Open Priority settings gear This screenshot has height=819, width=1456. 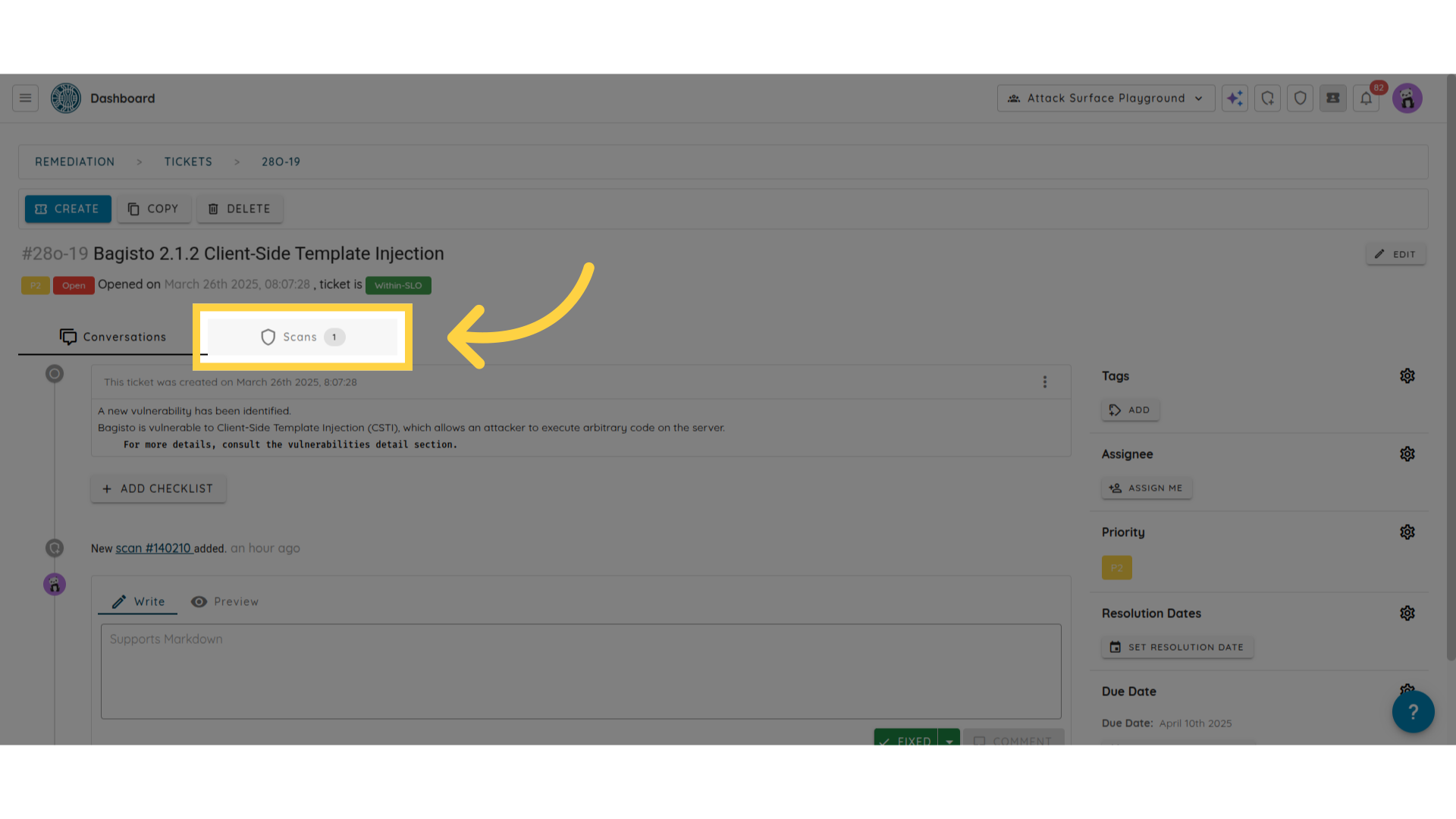1407,532
